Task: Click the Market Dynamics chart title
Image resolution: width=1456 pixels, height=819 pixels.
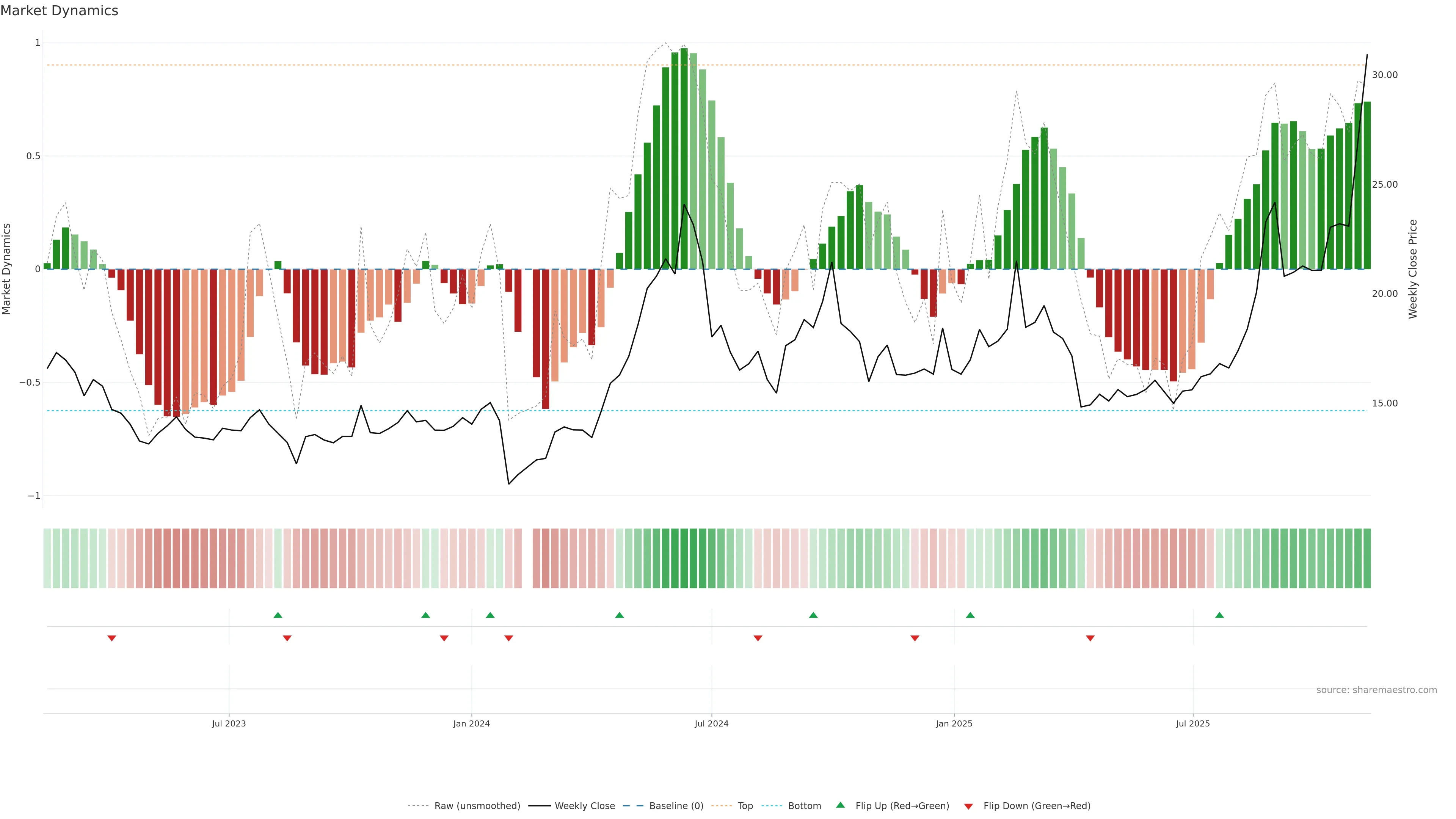Action: pos(60,11)
